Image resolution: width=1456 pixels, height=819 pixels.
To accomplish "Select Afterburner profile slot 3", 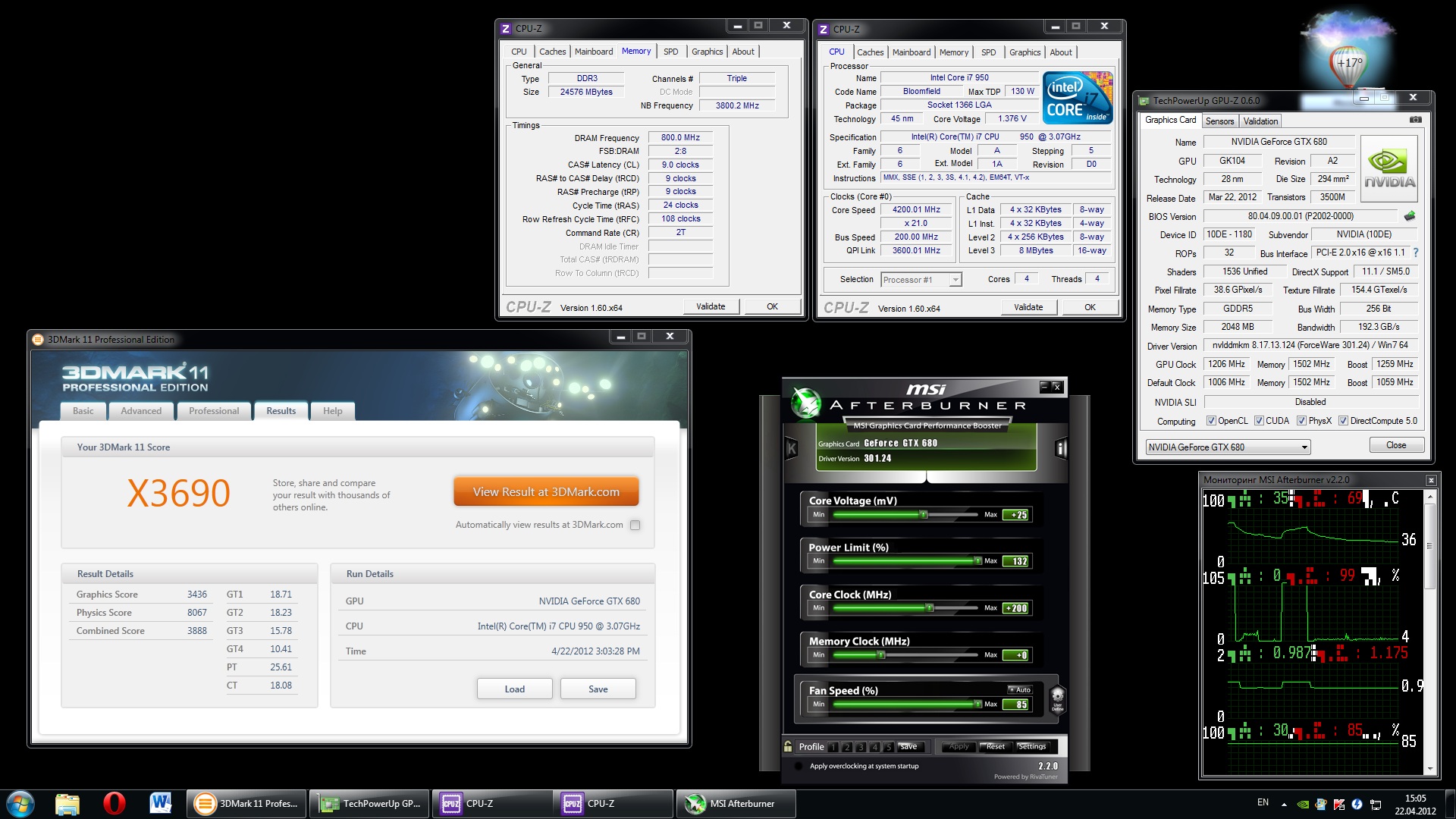I will [861, 747].
